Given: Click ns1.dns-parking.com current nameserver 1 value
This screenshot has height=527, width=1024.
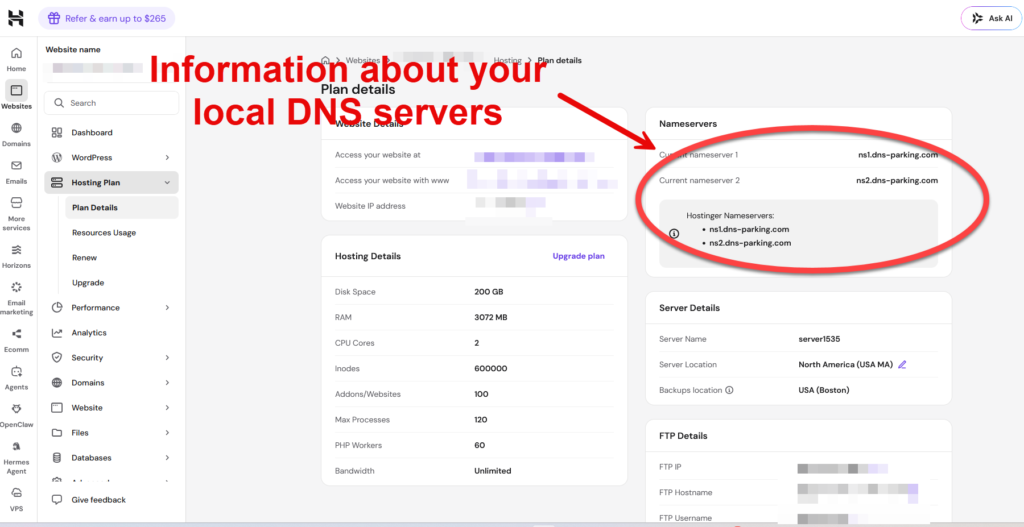Looking at the screenshot, I should (898, 155).
